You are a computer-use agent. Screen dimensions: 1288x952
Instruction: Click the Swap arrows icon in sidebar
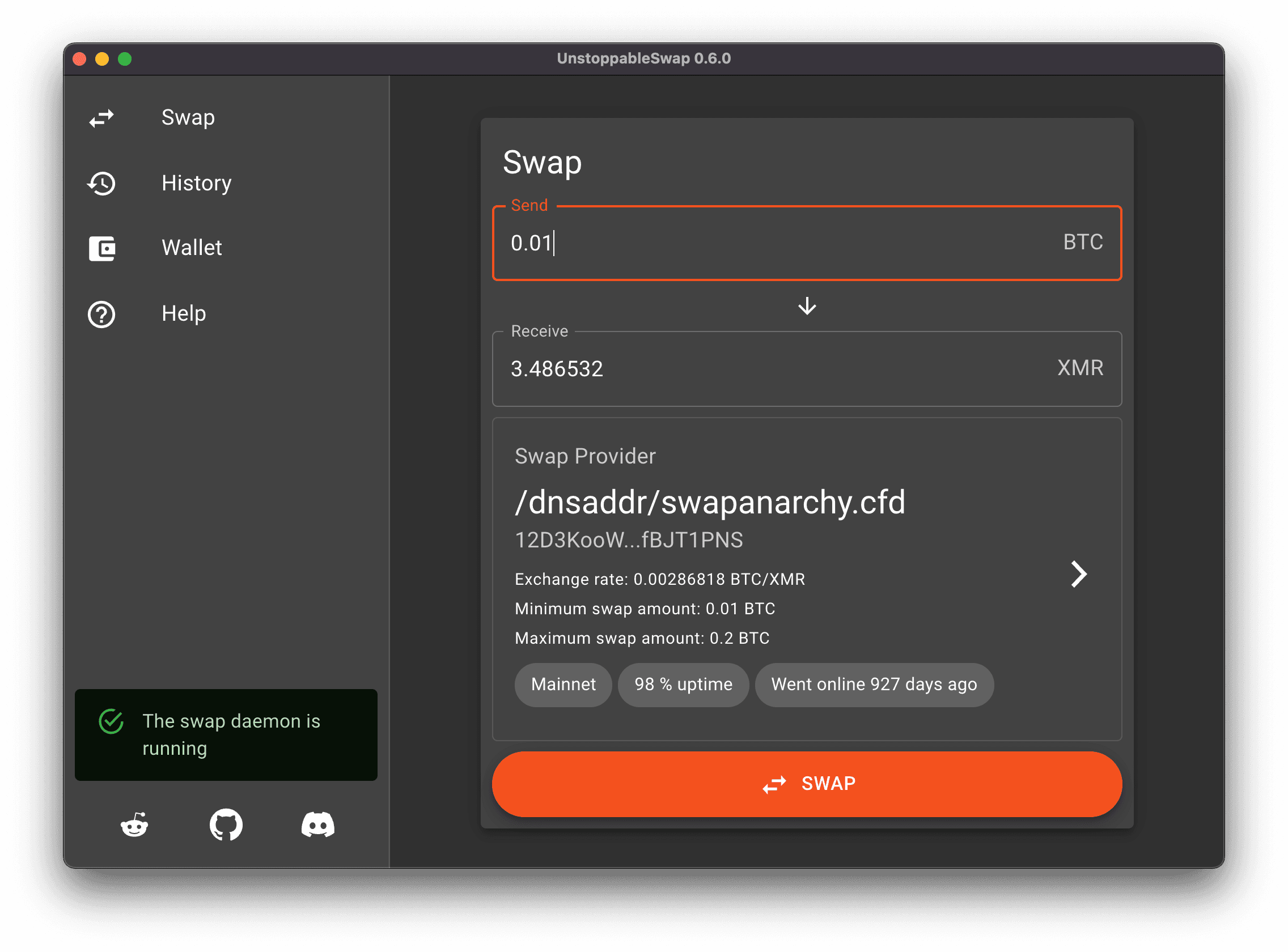click(101, 118)
